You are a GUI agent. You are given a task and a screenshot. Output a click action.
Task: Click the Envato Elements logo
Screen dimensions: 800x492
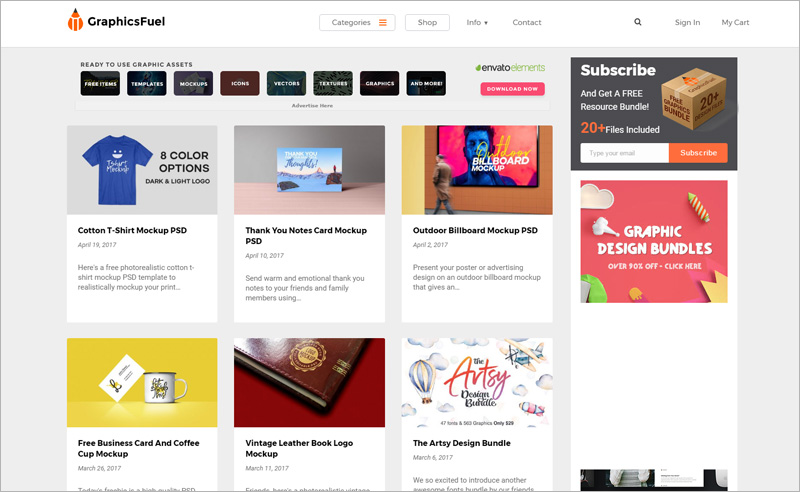[510, 67]
